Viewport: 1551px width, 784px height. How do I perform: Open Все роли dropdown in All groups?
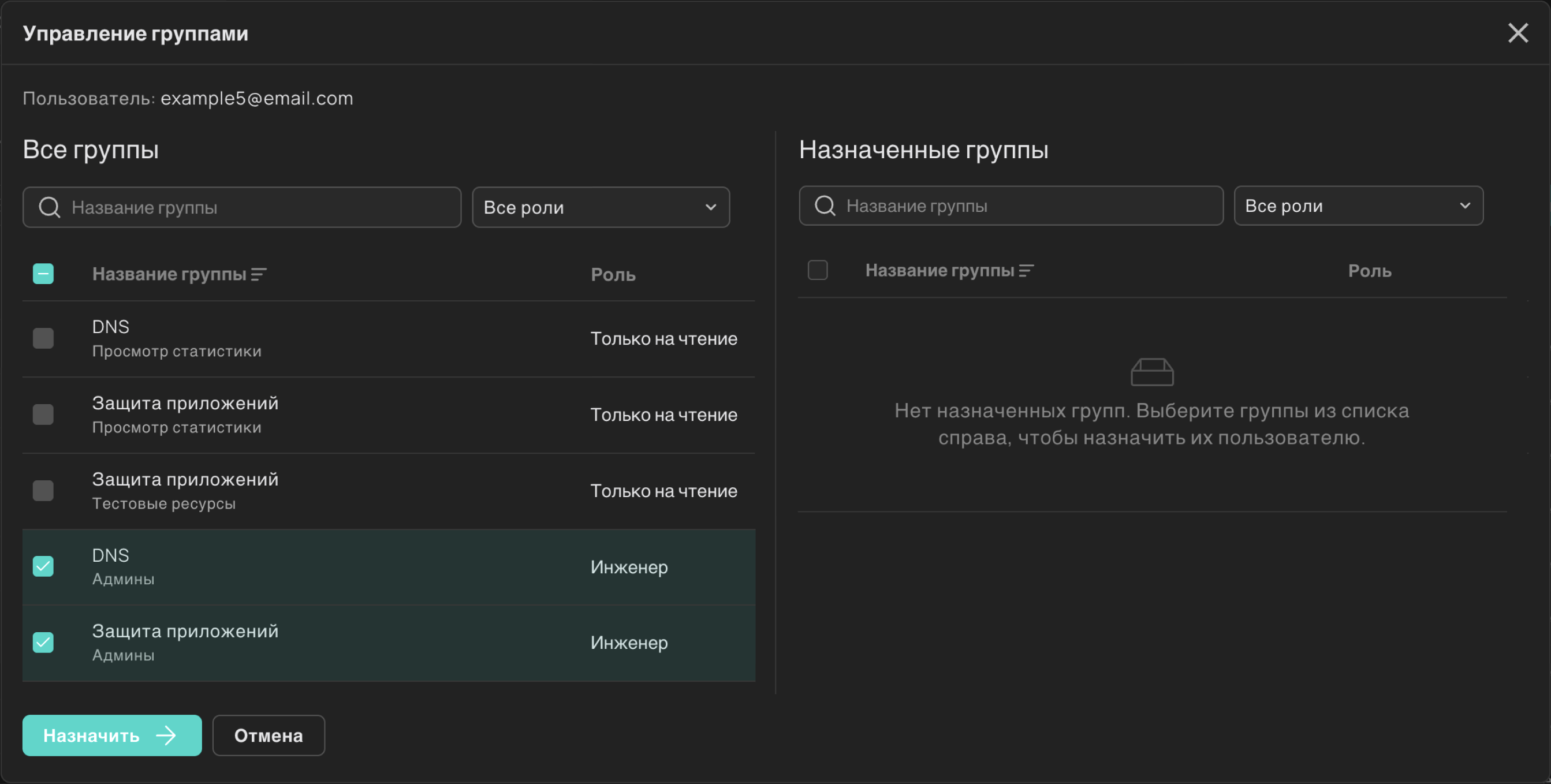(601, 207)
